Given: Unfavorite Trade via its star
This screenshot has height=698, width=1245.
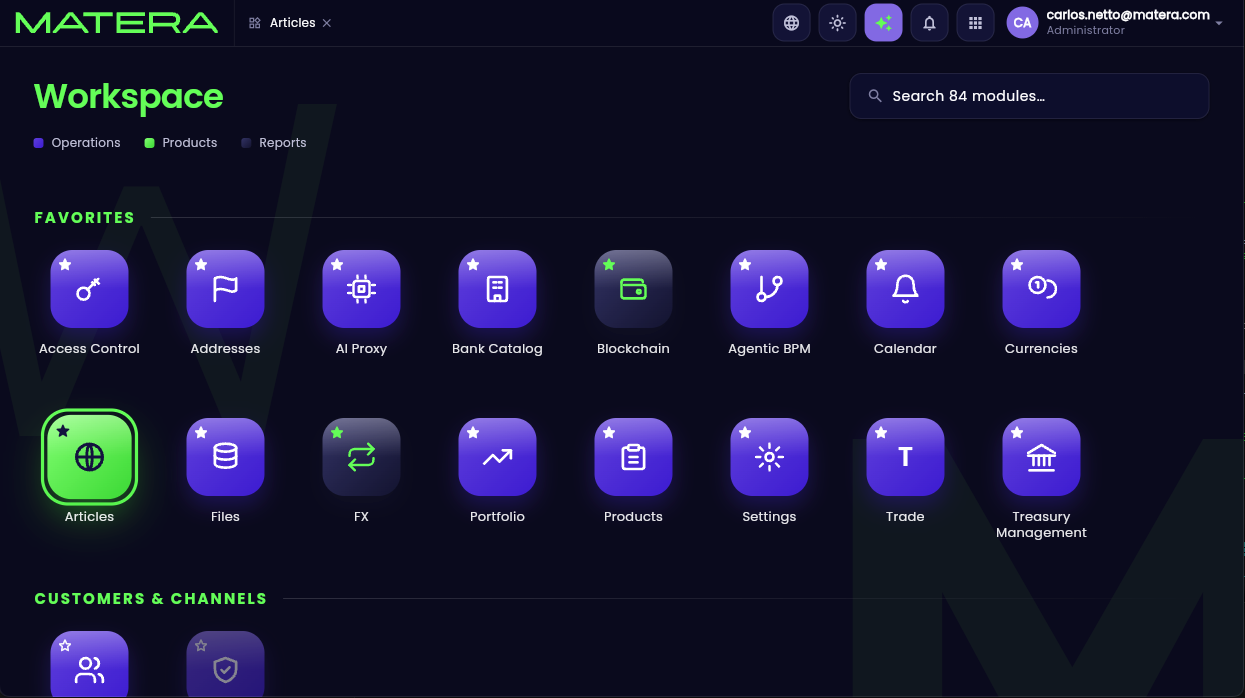Looking at the screenshot, I should [881, 433].
